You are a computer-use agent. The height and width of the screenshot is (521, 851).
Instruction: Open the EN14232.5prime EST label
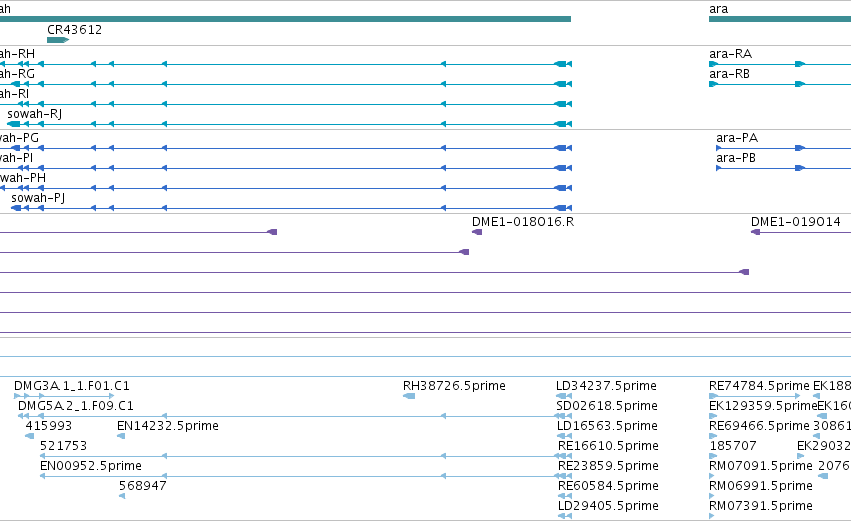coord(168,426)
